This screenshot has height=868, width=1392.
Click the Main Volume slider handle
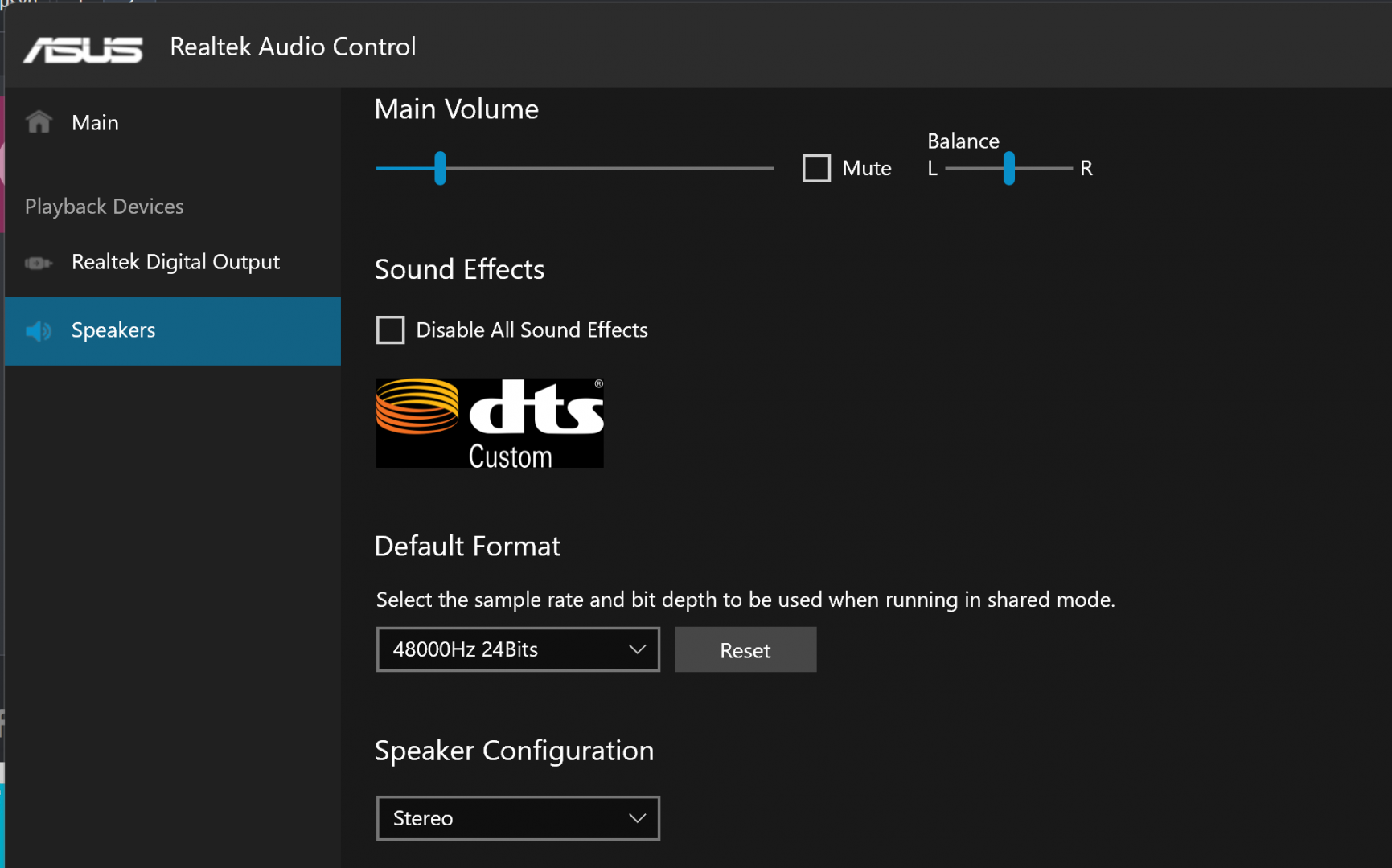pos(440,169)
